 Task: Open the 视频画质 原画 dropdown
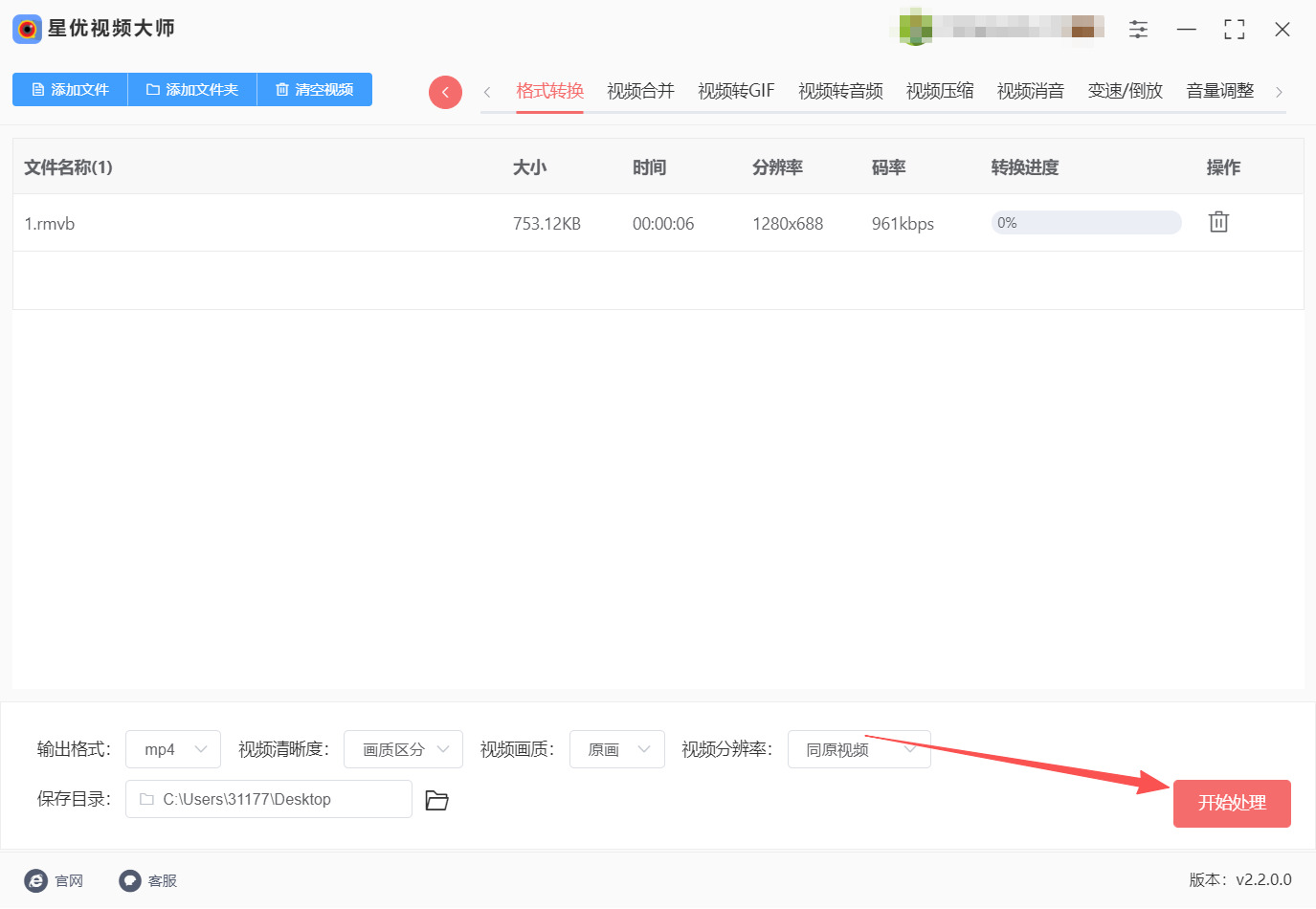pyautogui.click(x=617, y=749)
